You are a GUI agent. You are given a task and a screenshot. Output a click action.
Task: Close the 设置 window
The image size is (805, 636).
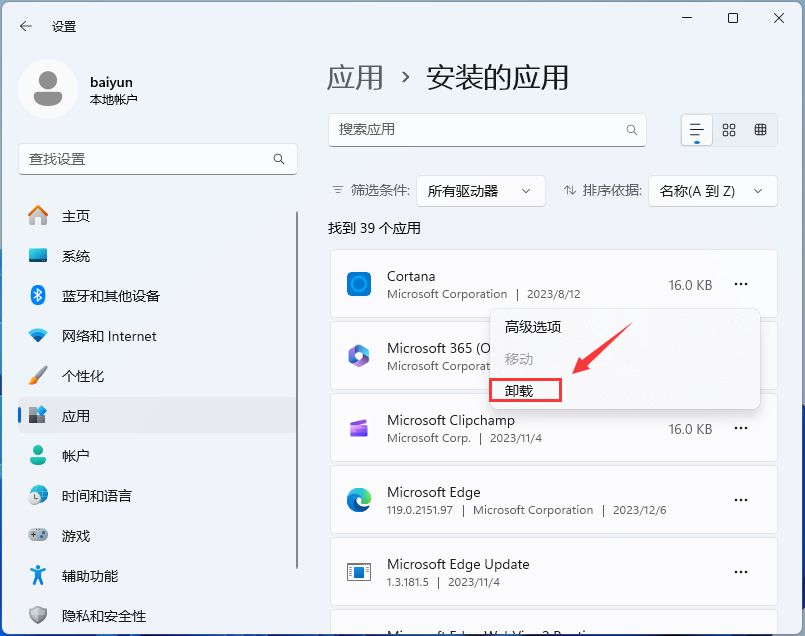[x=779, y=18]
